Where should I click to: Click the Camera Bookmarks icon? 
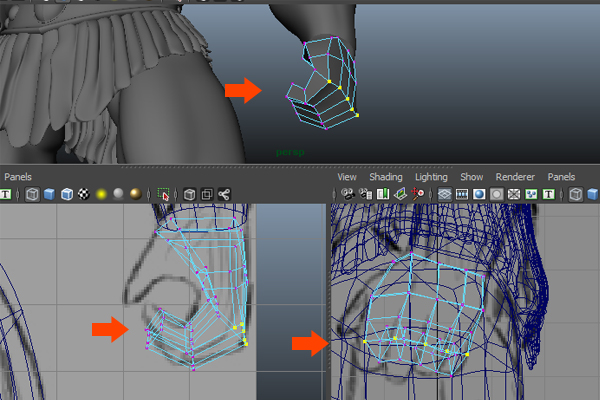pyautogui.click(x=383, y=194)
